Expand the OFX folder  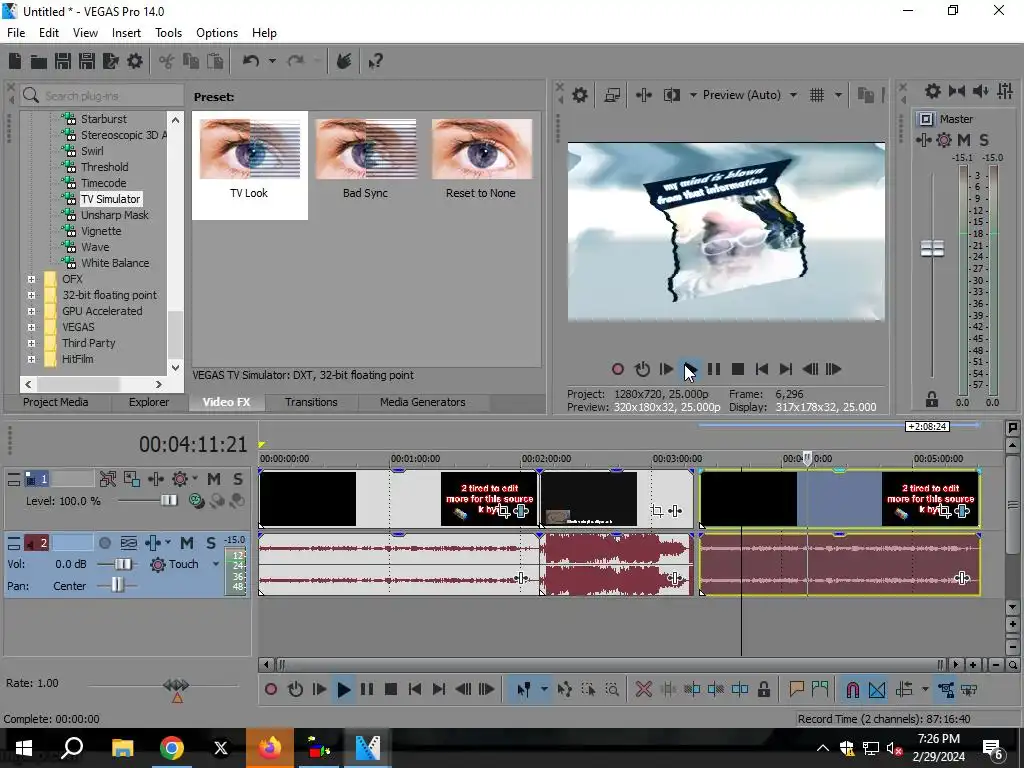click(x=31, y=280)
